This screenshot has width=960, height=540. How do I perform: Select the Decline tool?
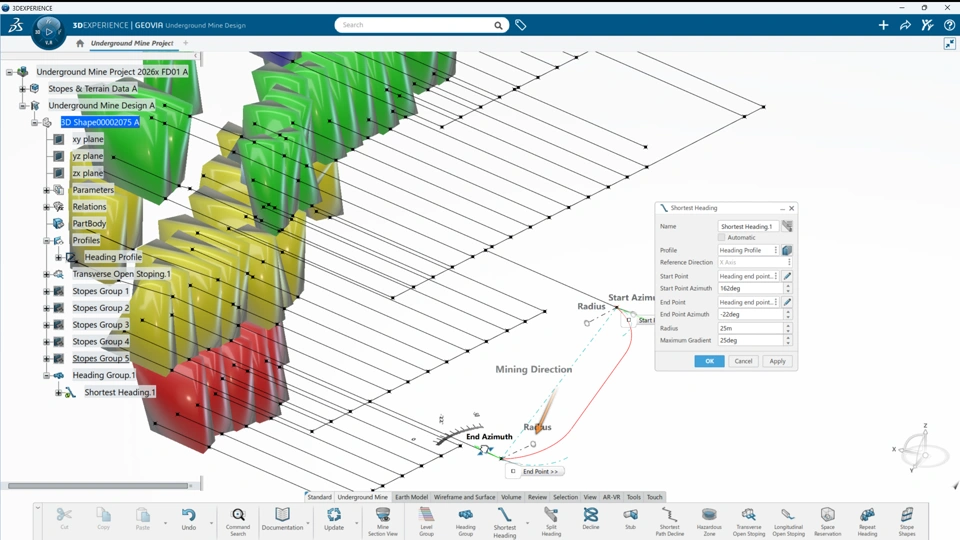point(591,519)
